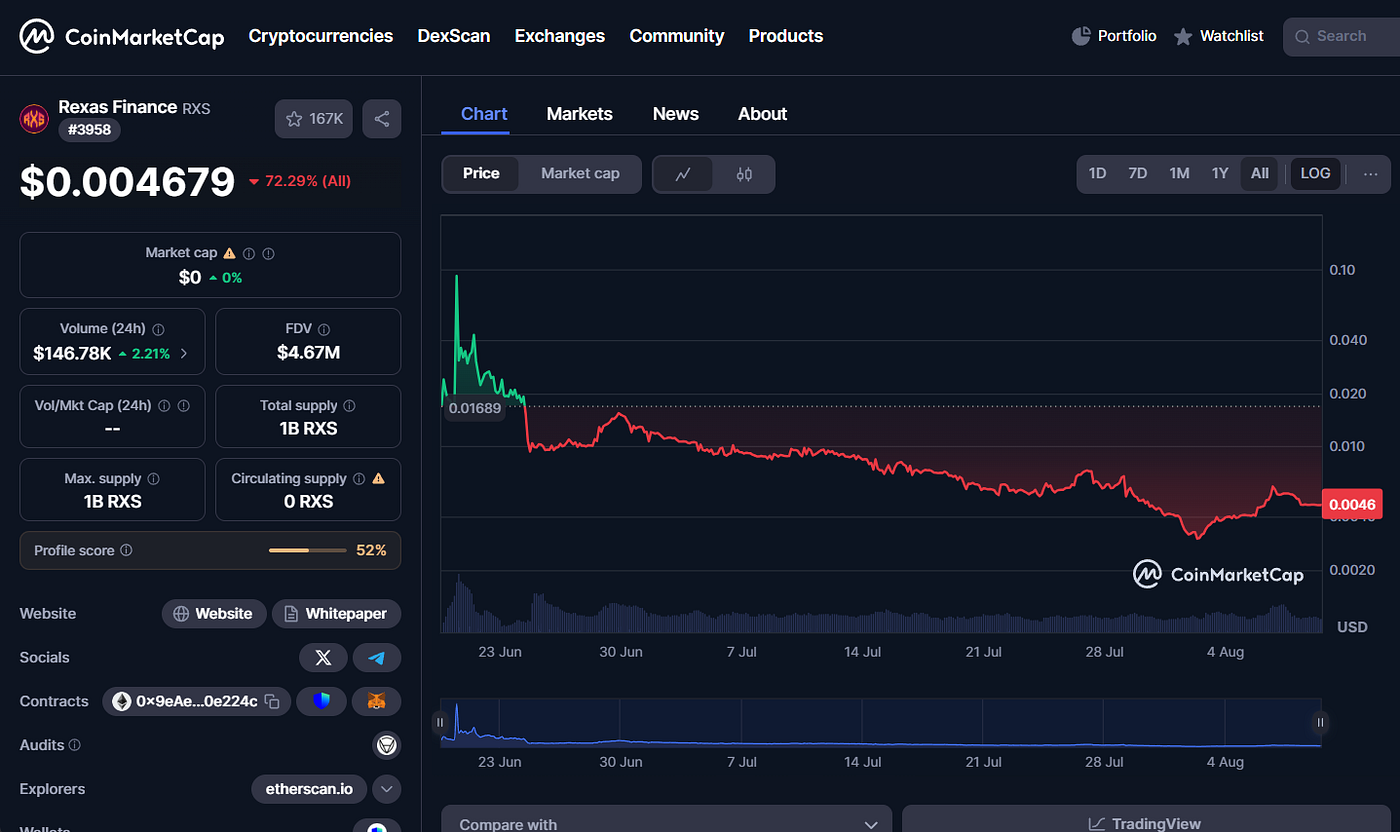
Task: Click the audit badge icon in Audits row
Action: [x=386, y=745]
